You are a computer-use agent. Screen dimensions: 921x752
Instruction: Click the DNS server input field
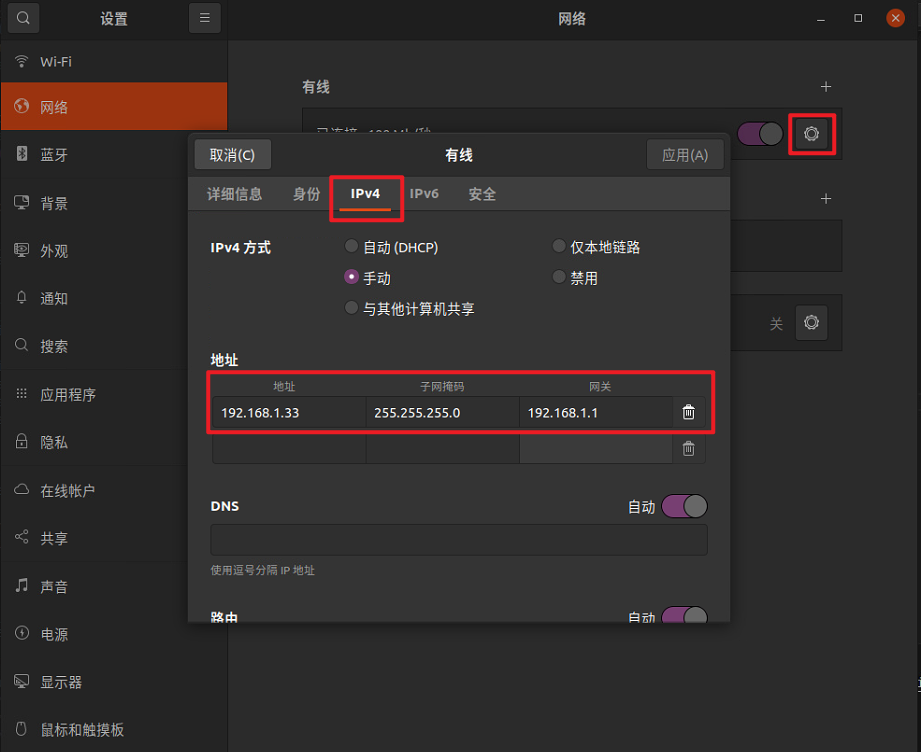(x=459, y=540)
